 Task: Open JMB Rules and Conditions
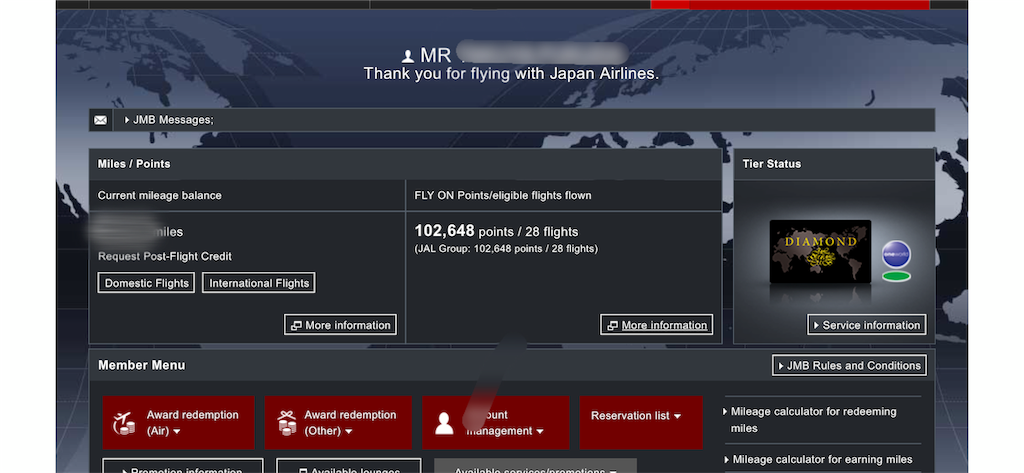(849, 366)
